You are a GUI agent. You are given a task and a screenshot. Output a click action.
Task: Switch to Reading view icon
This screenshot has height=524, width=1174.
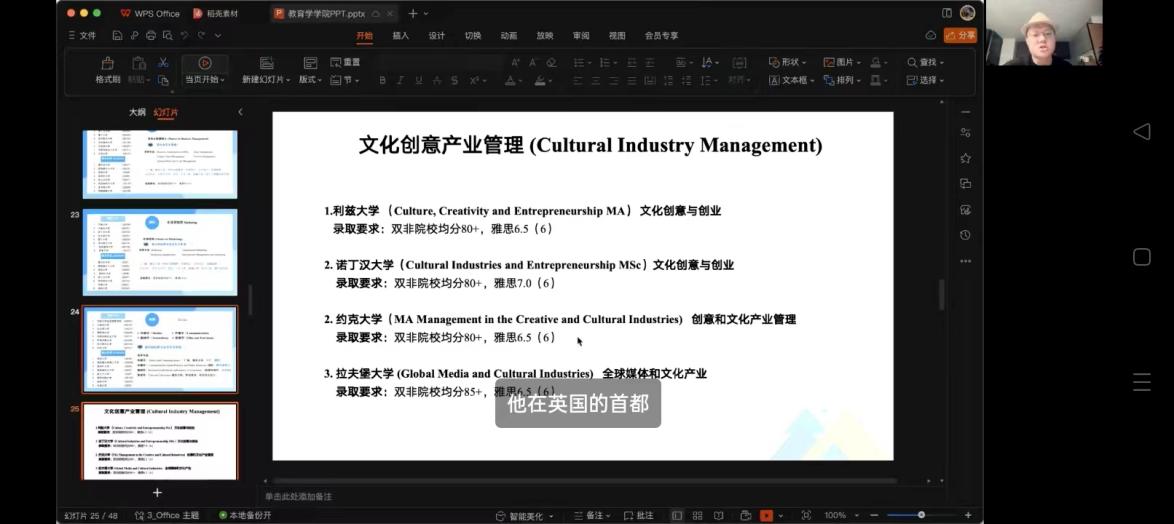tap(719, 516)
